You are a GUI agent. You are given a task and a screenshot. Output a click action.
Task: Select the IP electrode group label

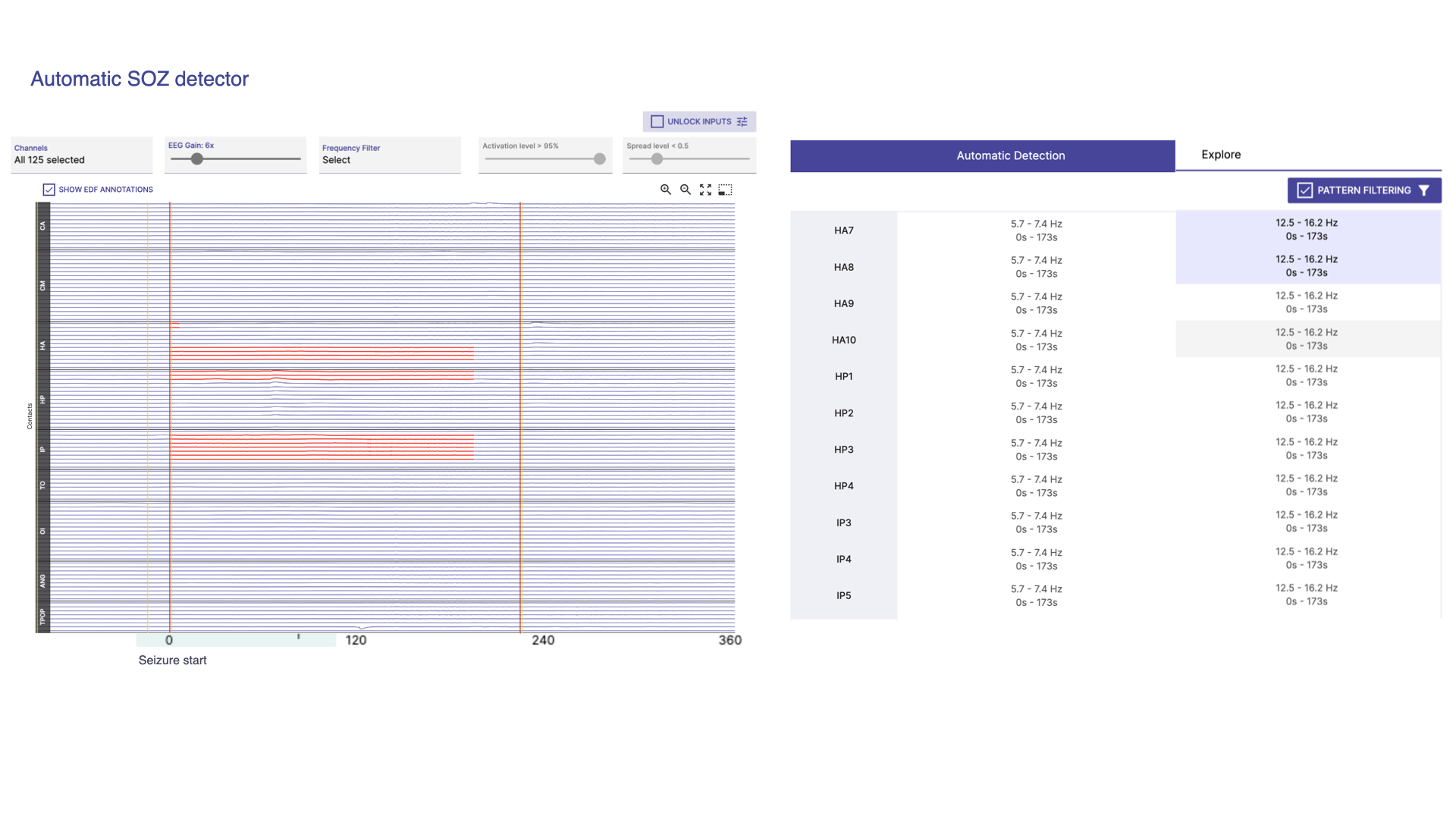point(42,450)
